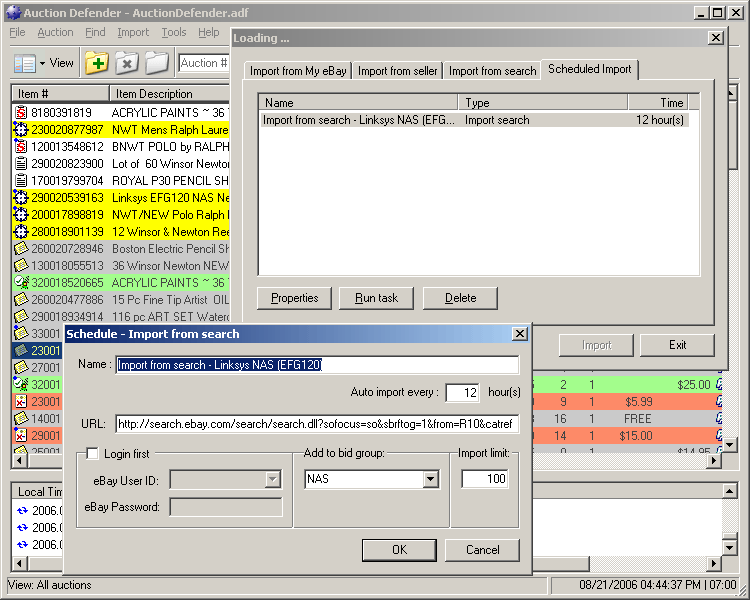Image resolution: width=750 pixels, height=600 pixels.
Task: Expand the View dropdown arrow in toolbar
Action: coord(42,63)
